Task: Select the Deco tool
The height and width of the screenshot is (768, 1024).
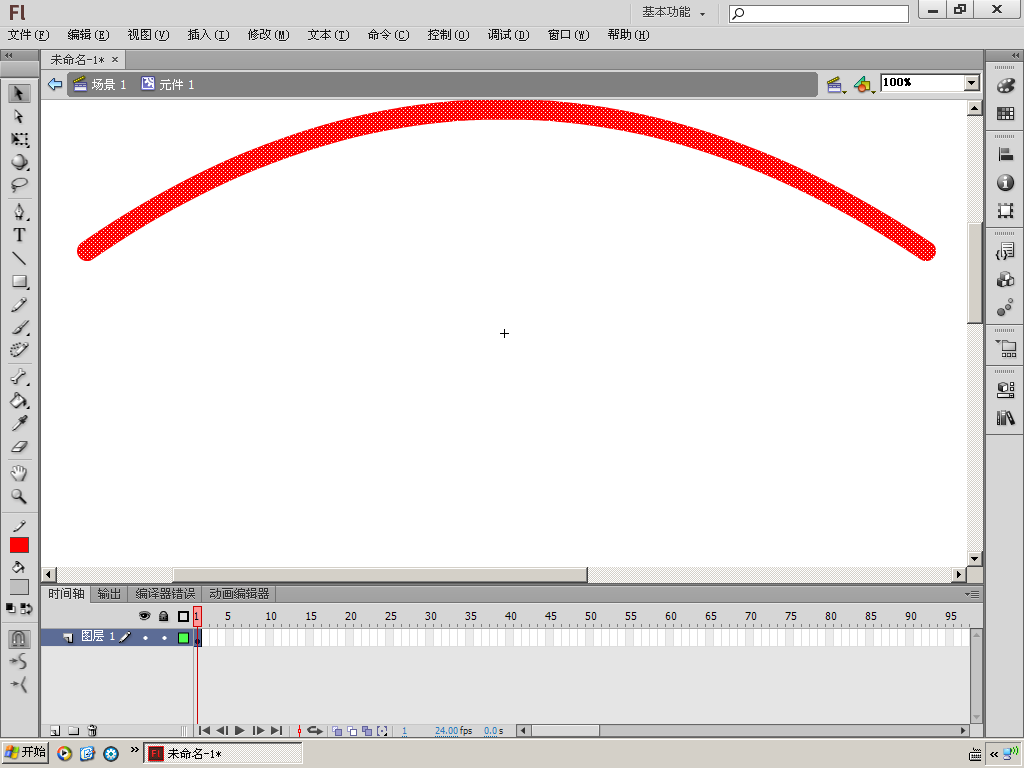Action: [19, 350]
